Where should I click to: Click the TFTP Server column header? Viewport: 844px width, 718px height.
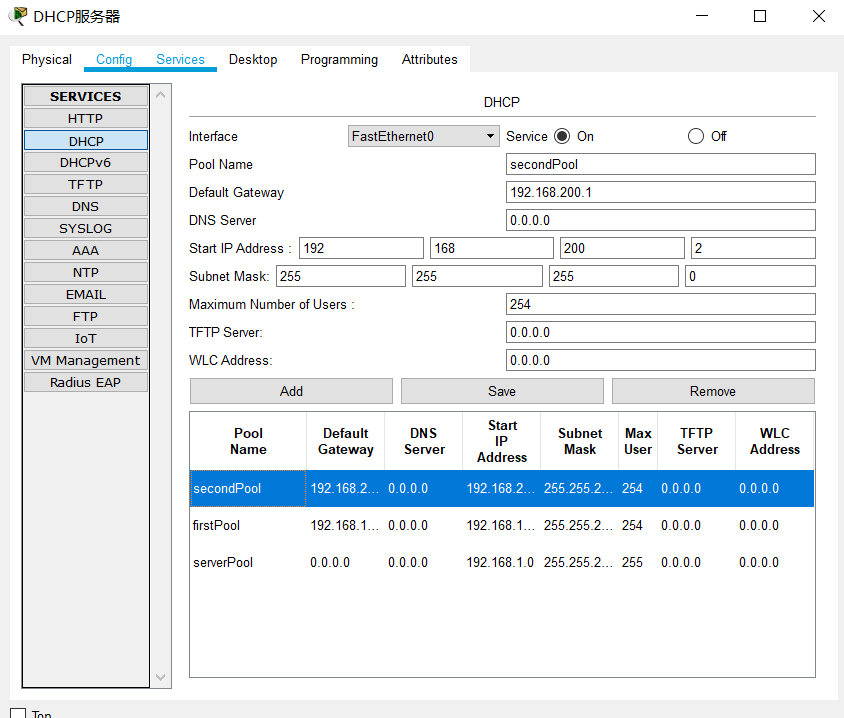(x=697, y=441)
